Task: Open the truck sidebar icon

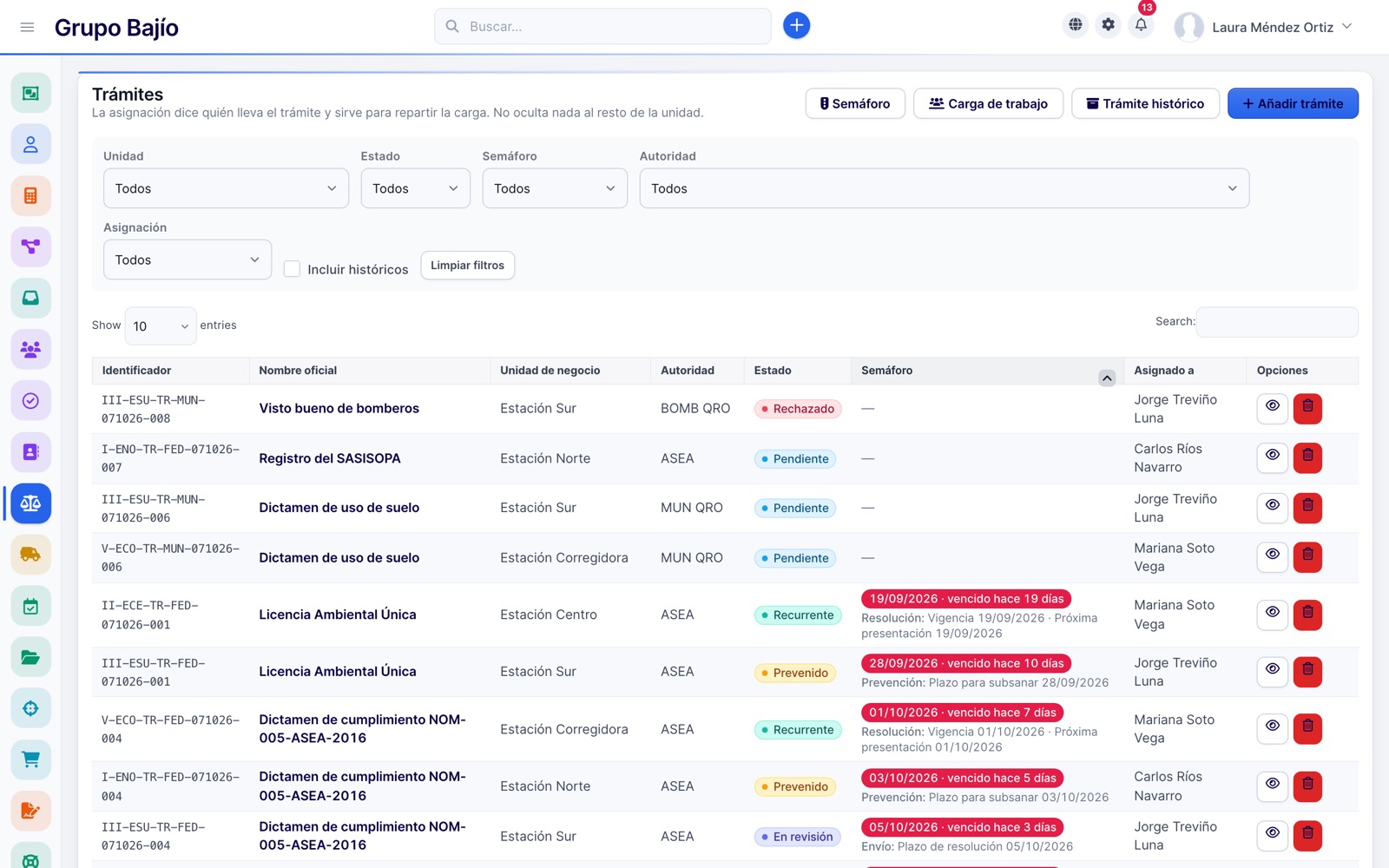Action: click(x=30, y=554)
